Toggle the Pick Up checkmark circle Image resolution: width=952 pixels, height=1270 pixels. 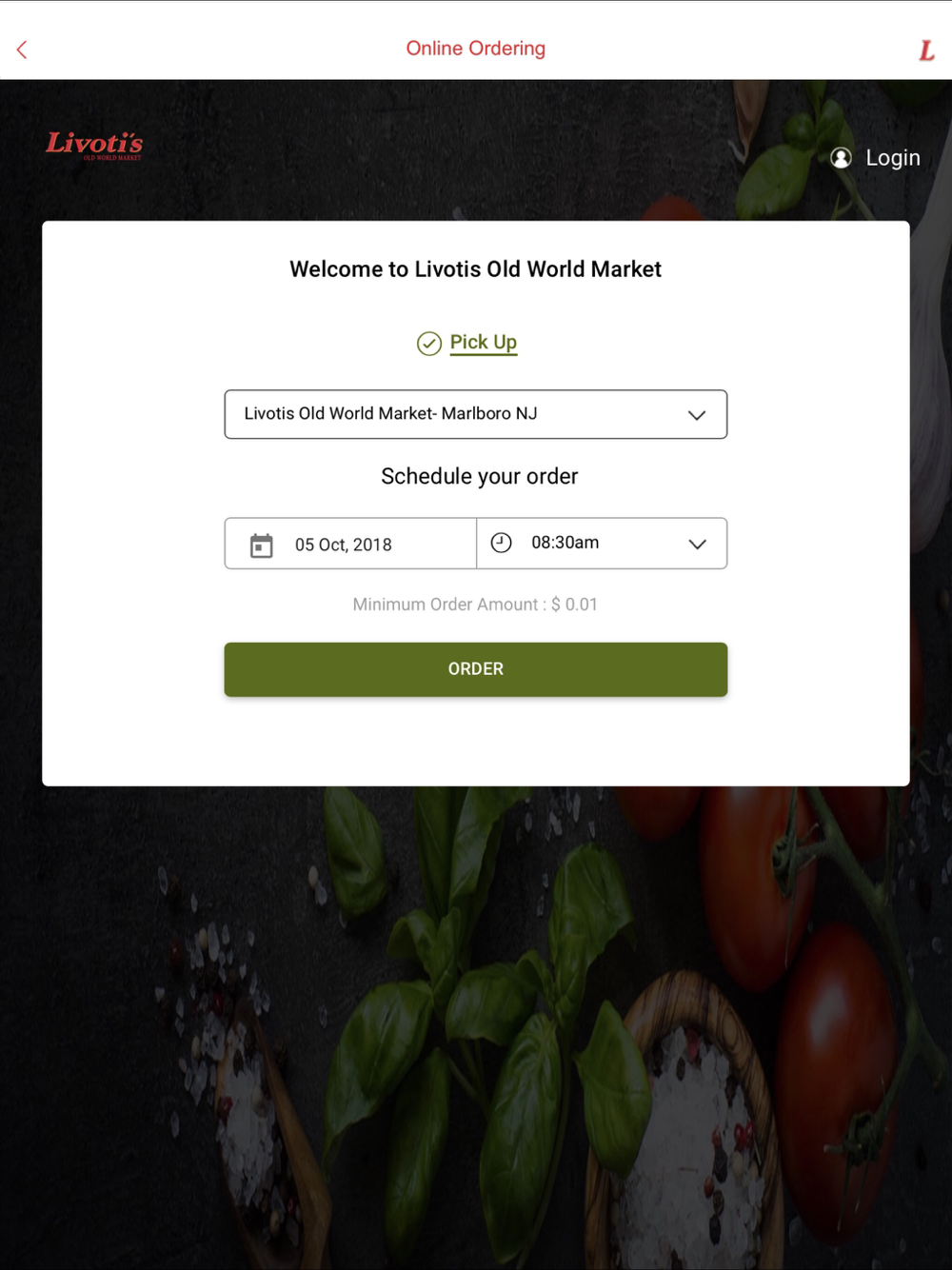click(x=429, y=344)
